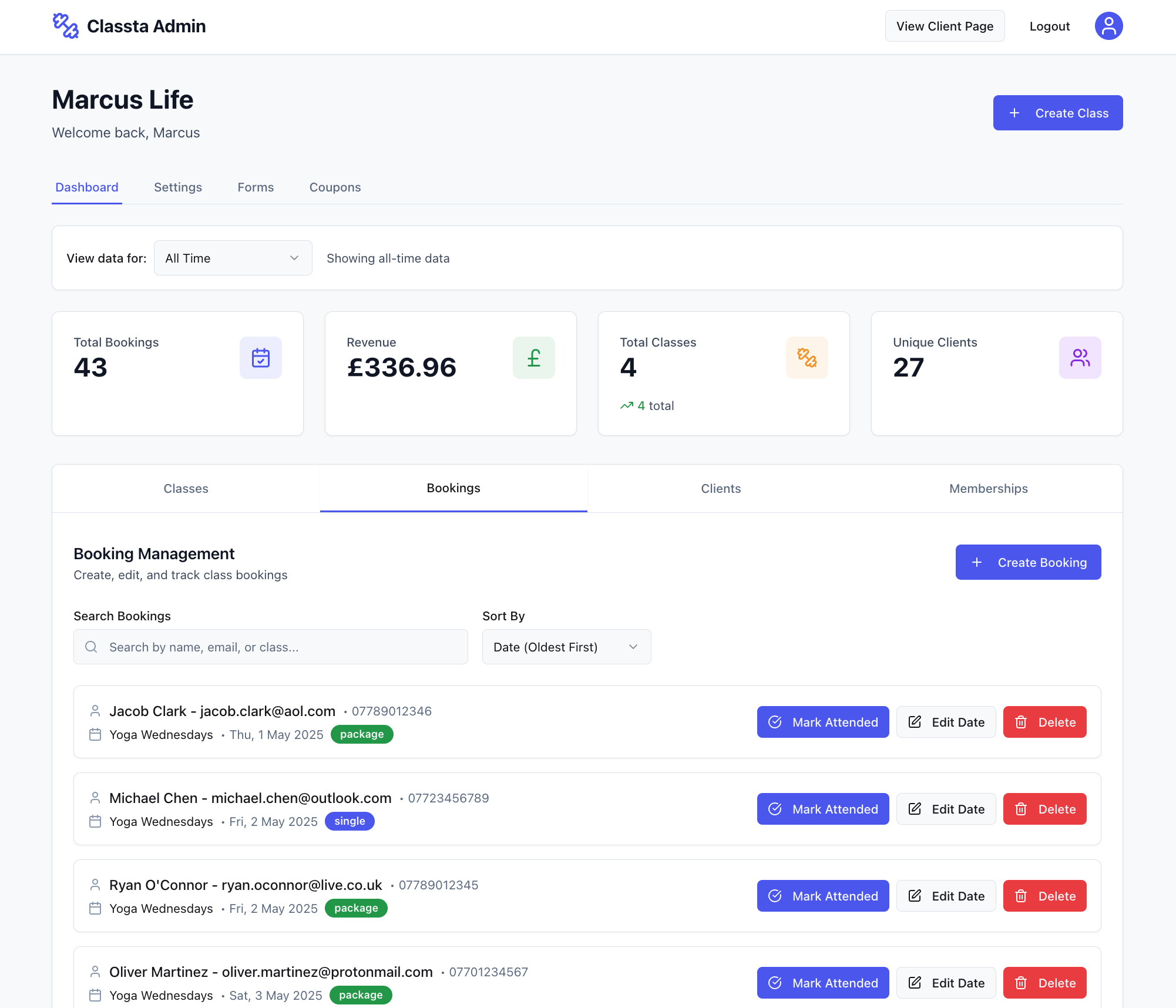
Task: Click the pencil icon on Oliver Martinez's Edit Date
Action: click(x=915, y=982)
